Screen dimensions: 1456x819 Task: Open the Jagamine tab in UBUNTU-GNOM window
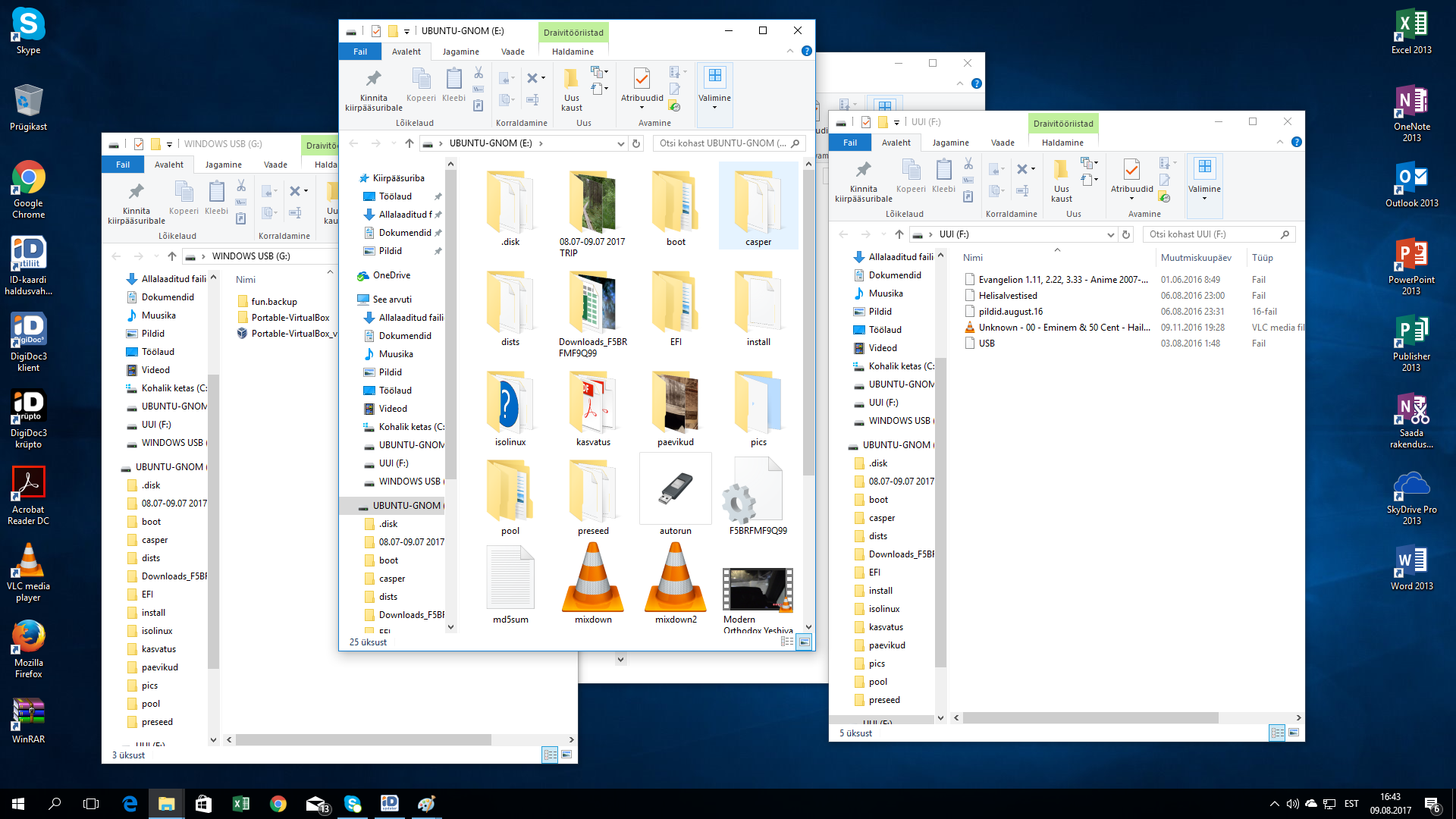click(x=460, y=52)
